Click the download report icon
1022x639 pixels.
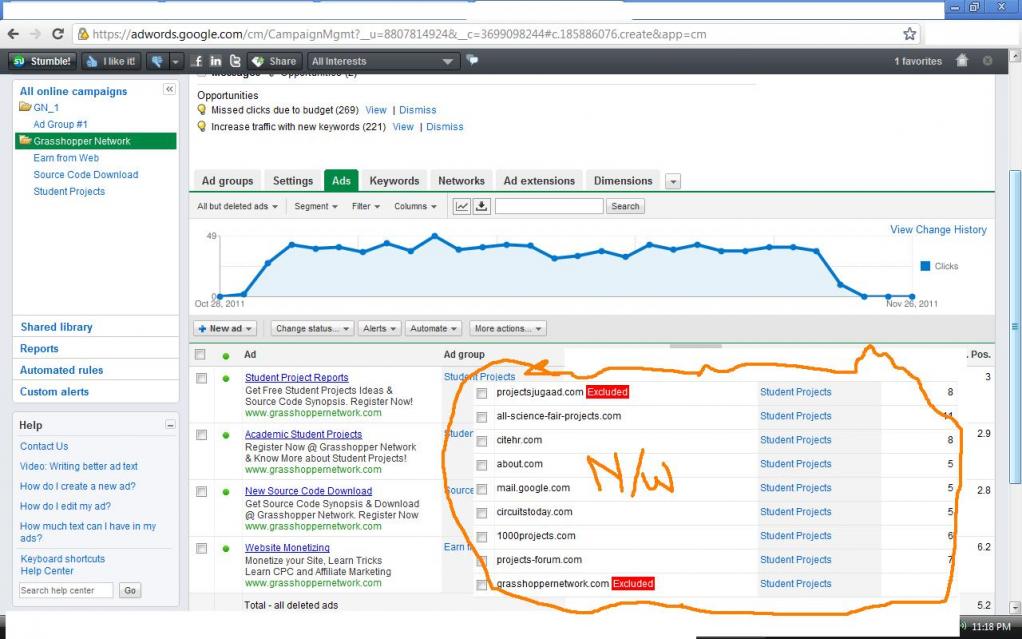click(x=482, y=206)
